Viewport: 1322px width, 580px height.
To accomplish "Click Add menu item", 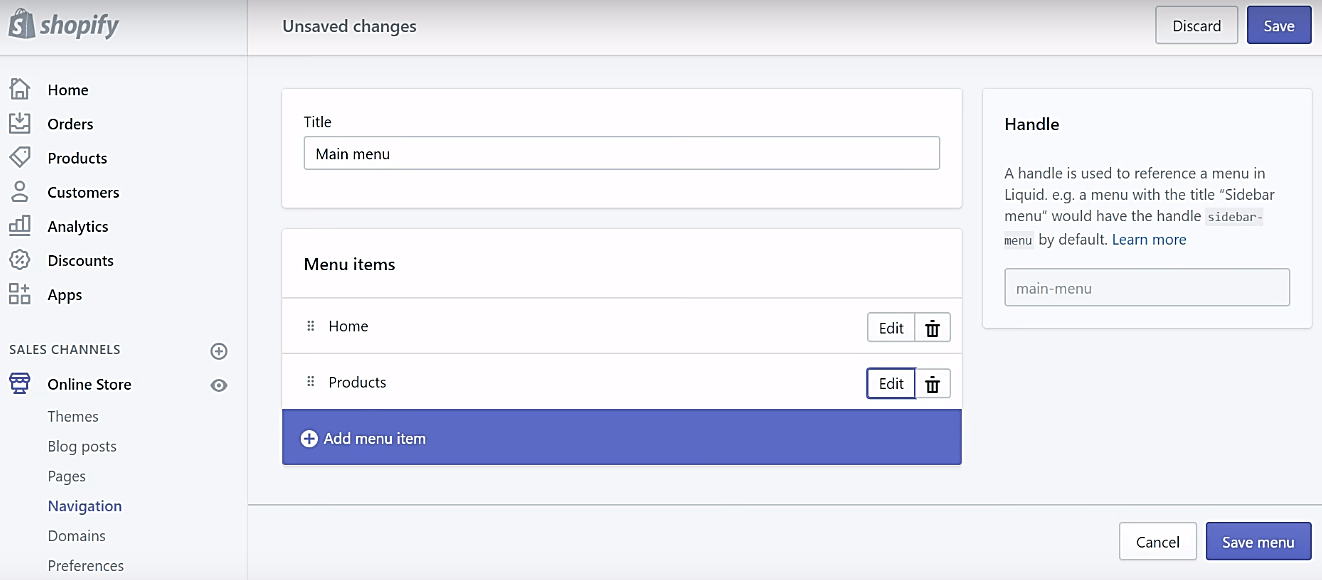I will pos(622,437).
